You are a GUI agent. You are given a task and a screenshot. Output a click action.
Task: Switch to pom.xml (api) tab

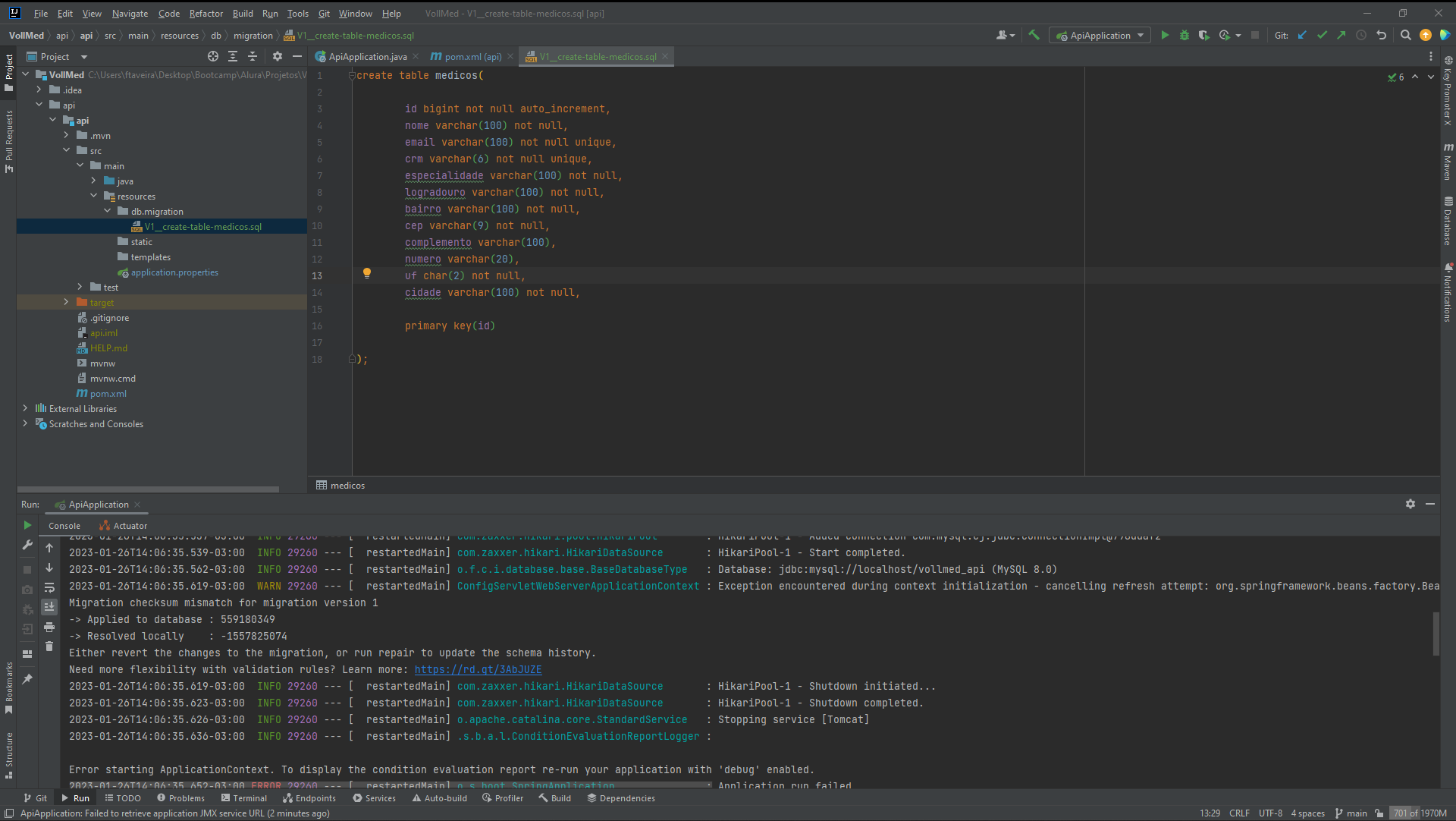[472, 56]
